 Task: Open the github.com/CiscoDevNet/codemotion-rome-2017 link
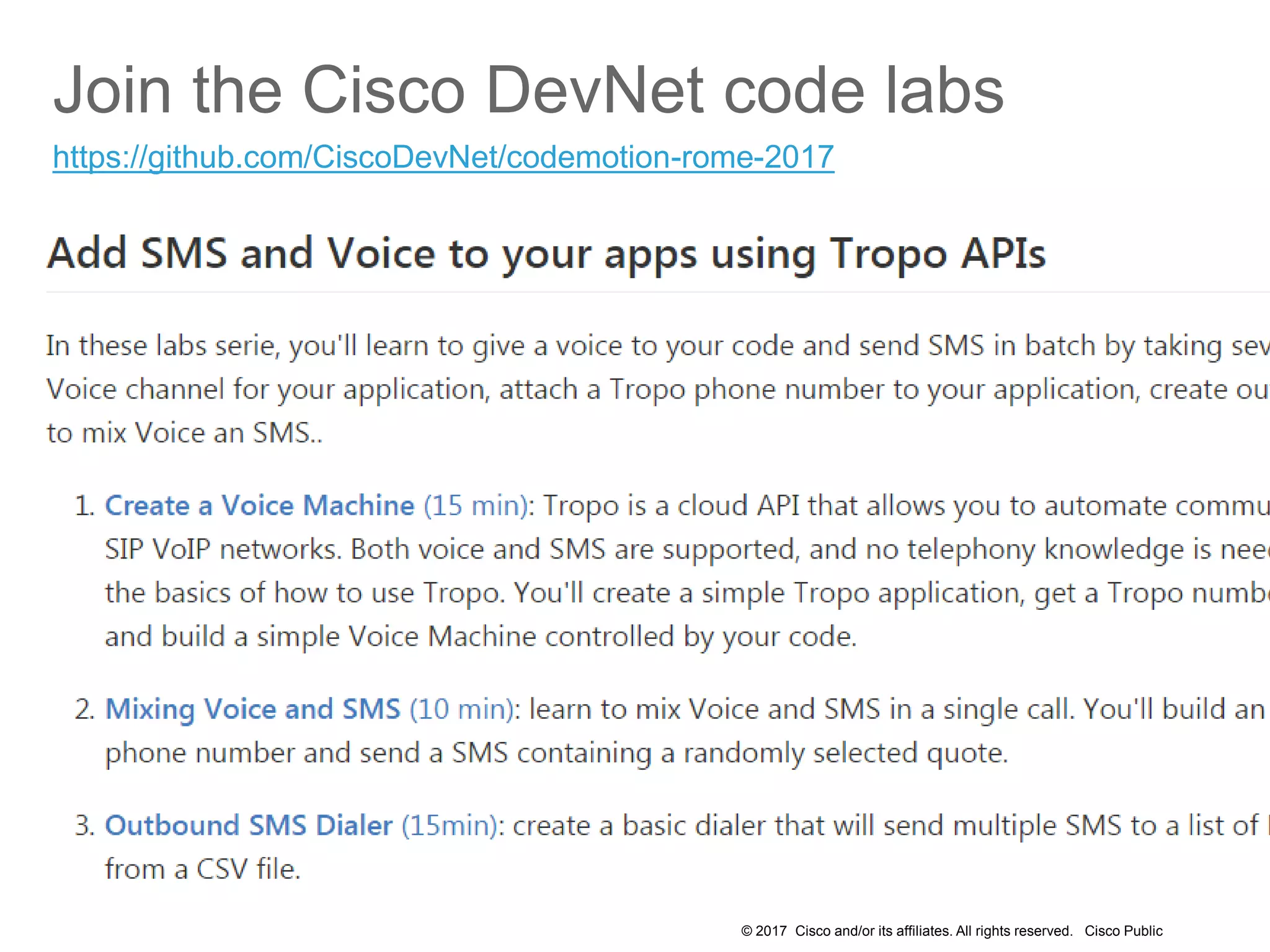pos(443,157)
